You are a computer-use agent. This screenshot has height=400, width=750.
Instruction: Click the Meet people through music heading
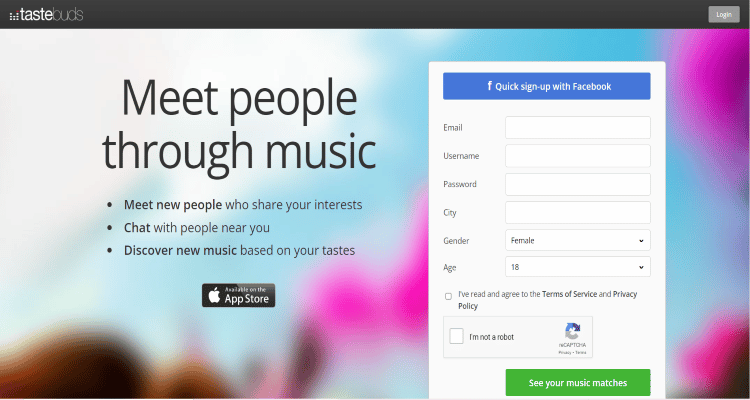tap(239, 124)
